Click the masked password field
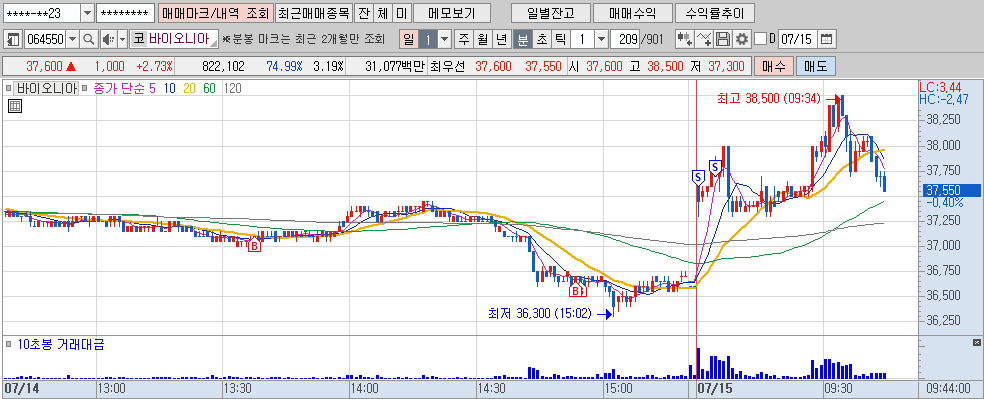 click(126, 13)
